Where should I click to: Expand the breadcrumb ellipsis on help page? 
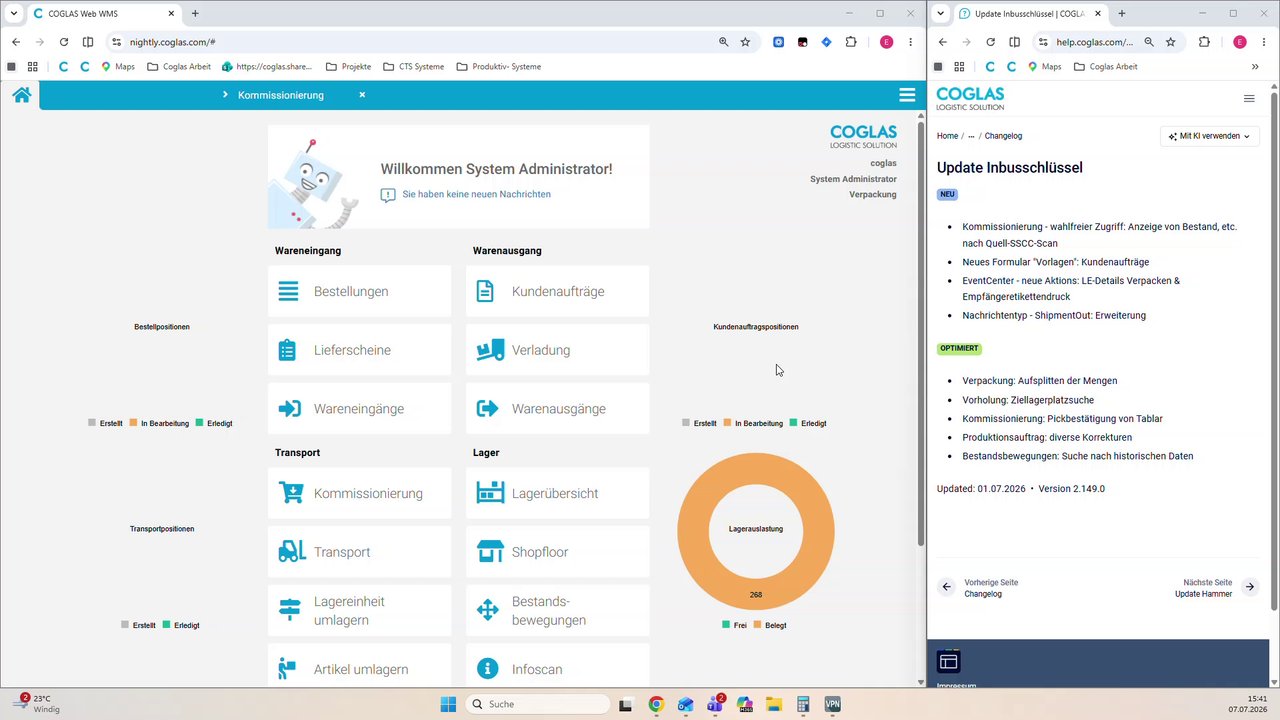point(971,136)
